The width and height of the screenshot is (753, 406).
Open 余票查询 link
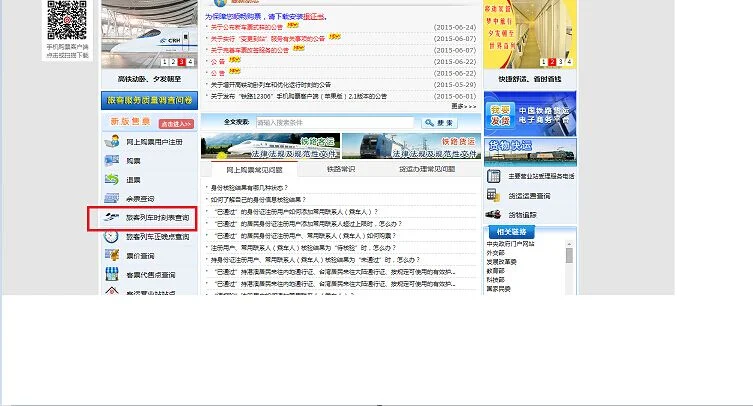point(140,198)
